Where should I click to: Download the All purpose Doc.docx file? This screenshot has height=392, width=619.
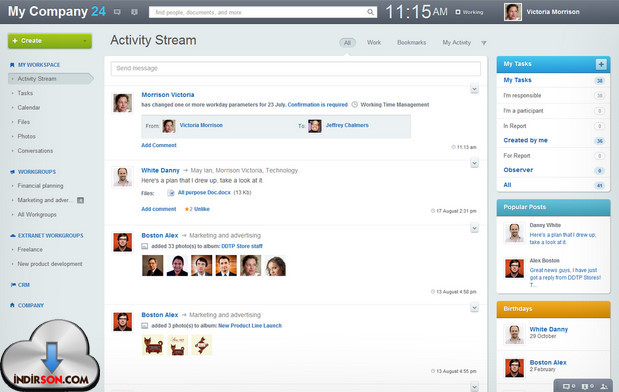[204, 193]
